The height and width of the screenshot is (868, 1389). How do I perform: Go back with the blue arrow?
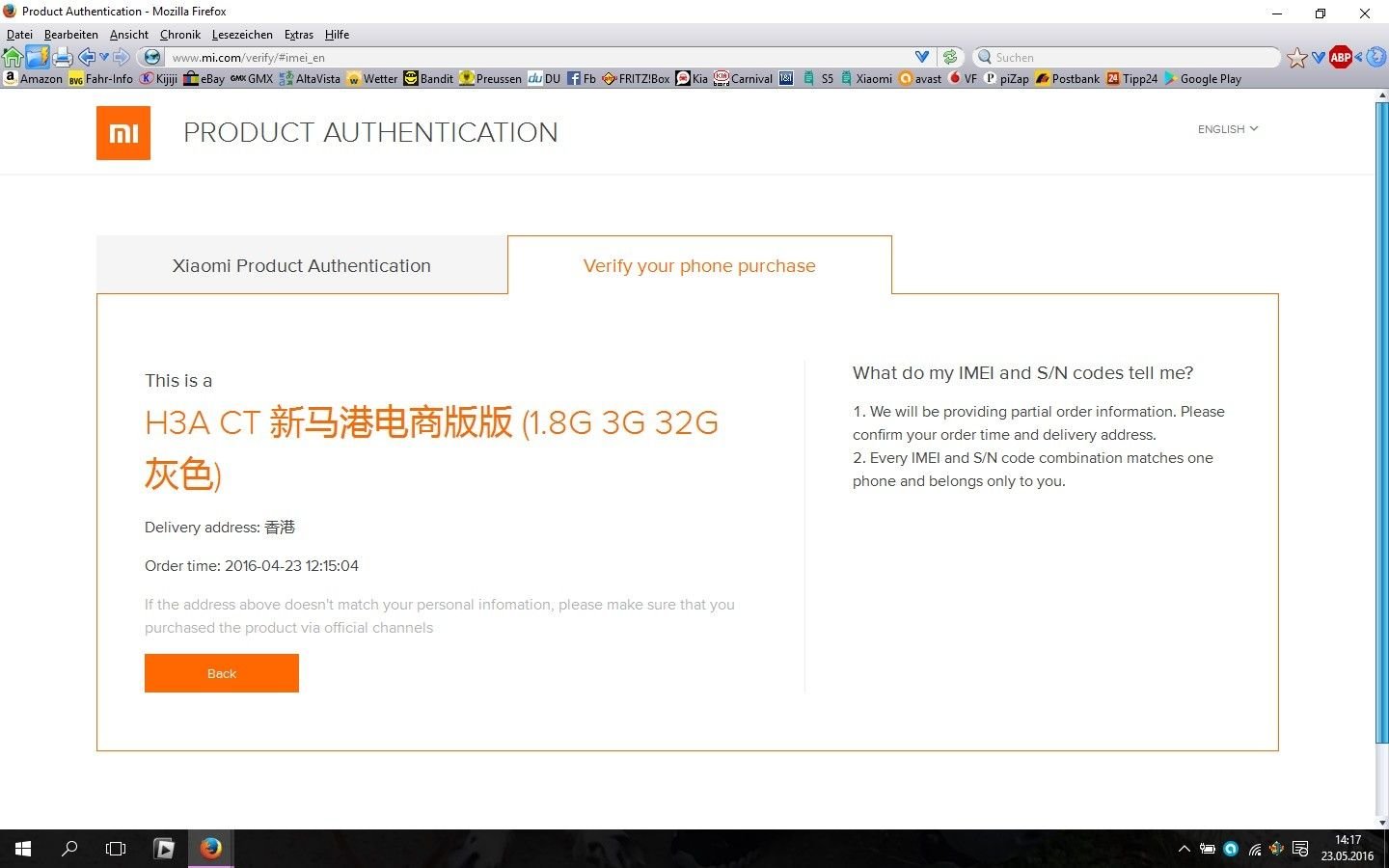coord(87,57)
